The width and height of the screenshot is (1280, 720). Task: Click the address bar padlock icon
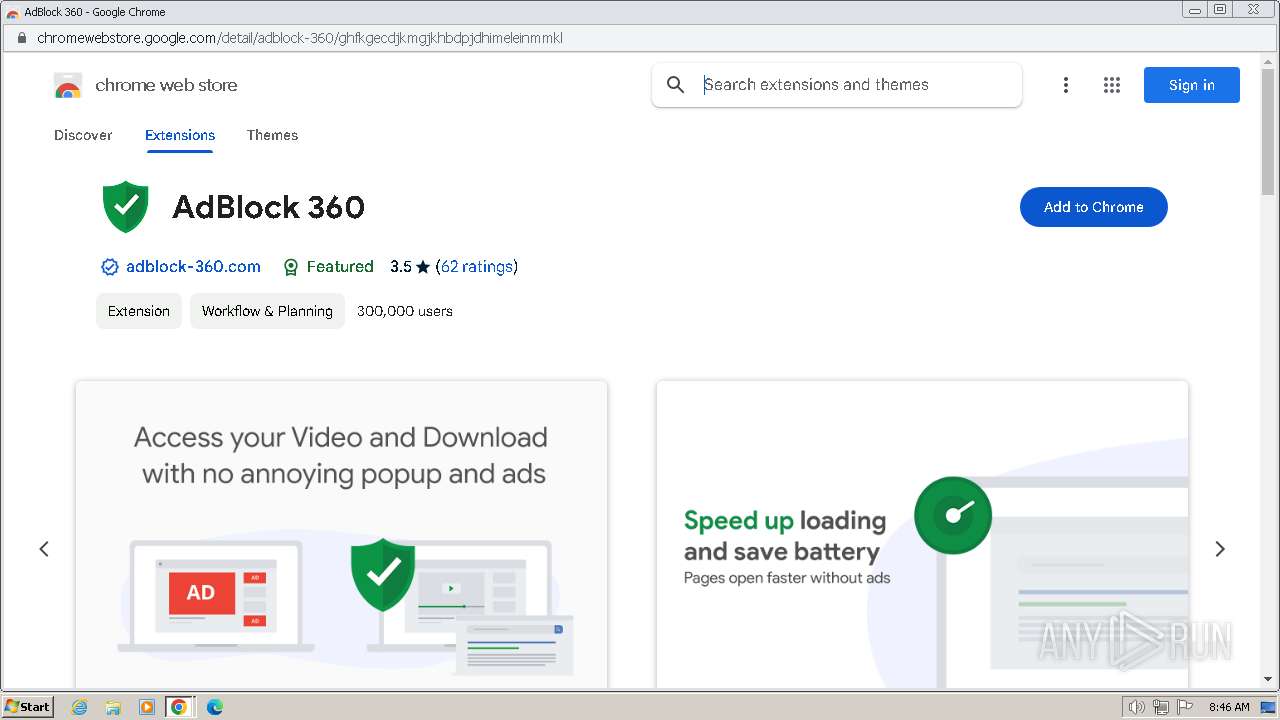pyautogui.click(x=21, y=38)
